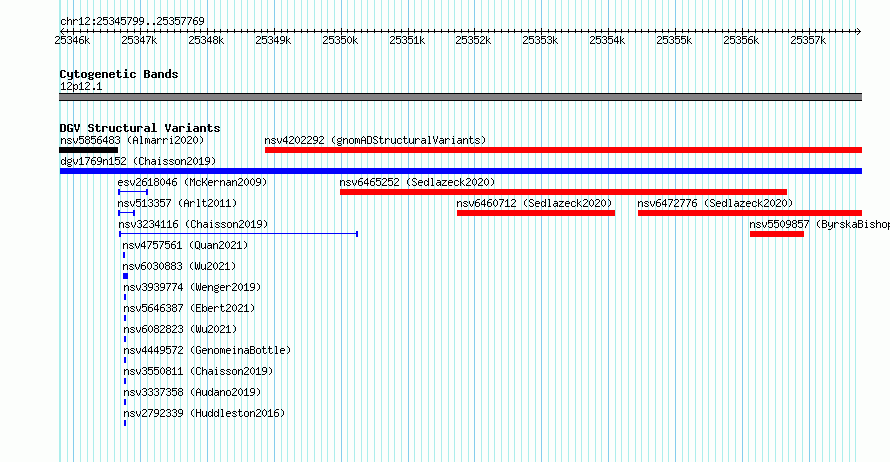The image size is (890, 462).
Task: Click the nsv4449572 (GenomeinaBottle) label
Action: click(x=207, y=350)
